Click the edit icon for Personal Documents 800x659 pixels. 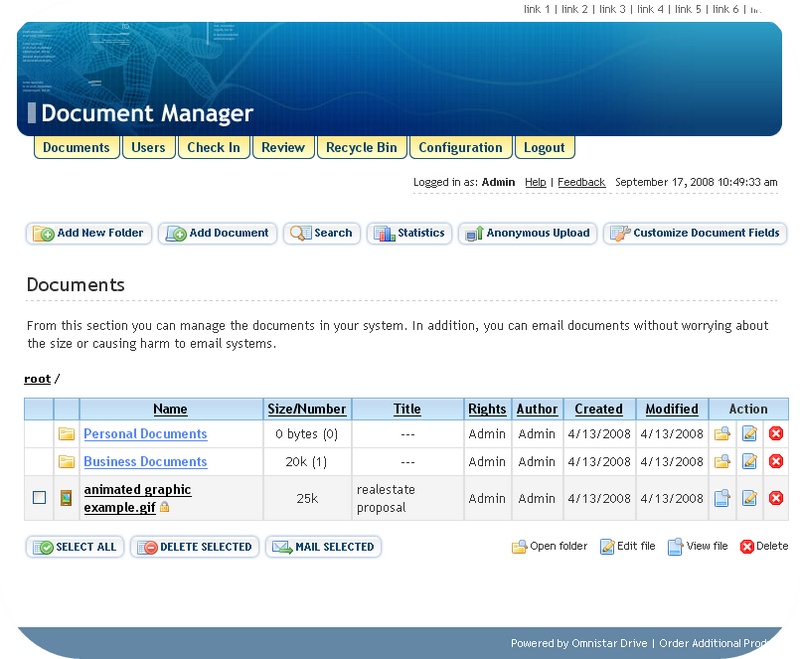coord(749,434)
